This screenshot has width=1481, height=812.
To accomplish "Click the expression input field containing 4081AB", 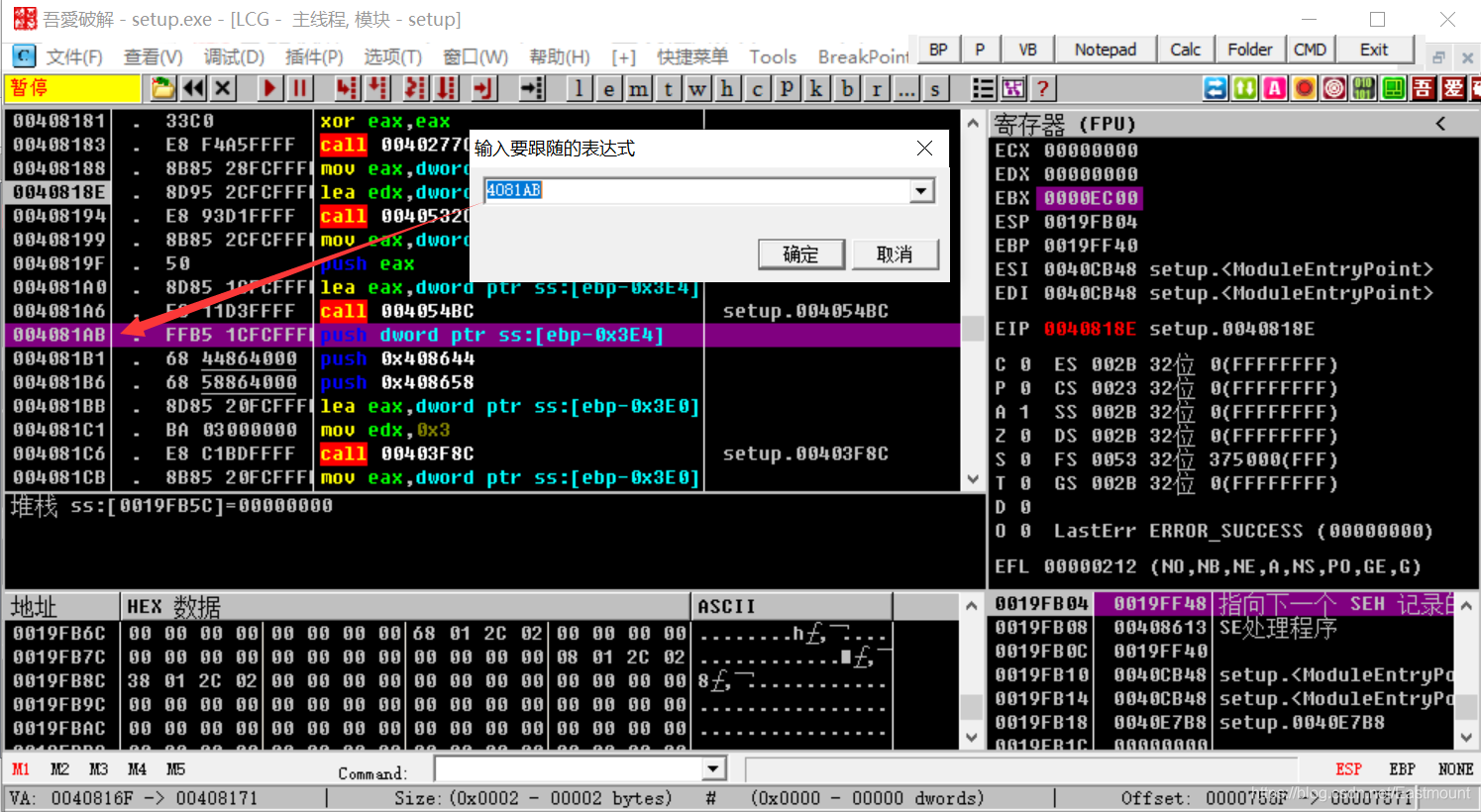I will (x=697, y=190).
